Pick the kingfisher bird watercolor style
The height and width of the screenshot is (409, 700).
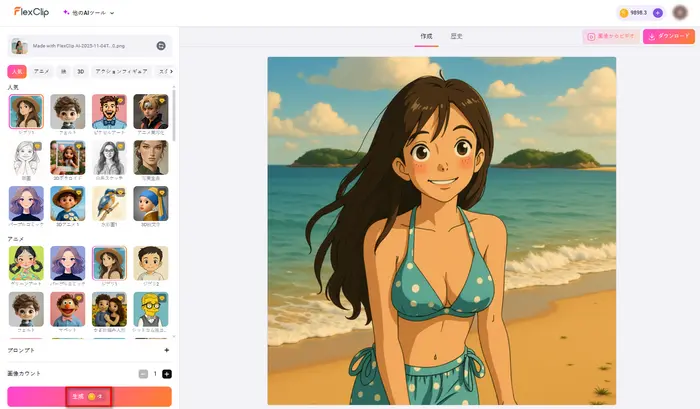click(109, 204)
